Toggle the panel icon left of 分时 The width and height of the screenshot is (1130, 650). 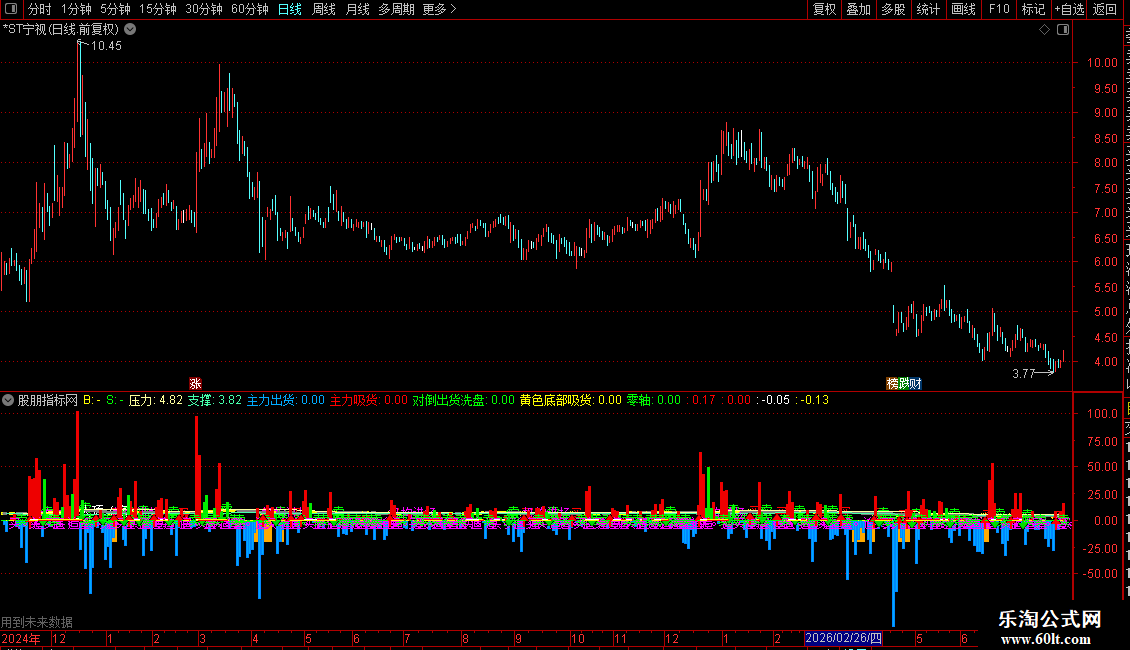click(11, 9)
